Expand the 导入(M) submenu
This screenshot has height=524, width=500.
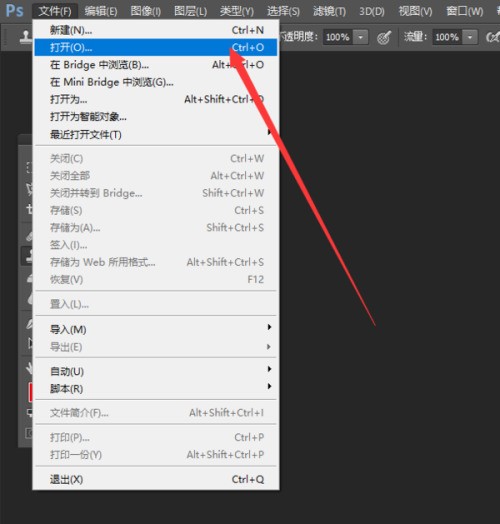tap(156, 330)
